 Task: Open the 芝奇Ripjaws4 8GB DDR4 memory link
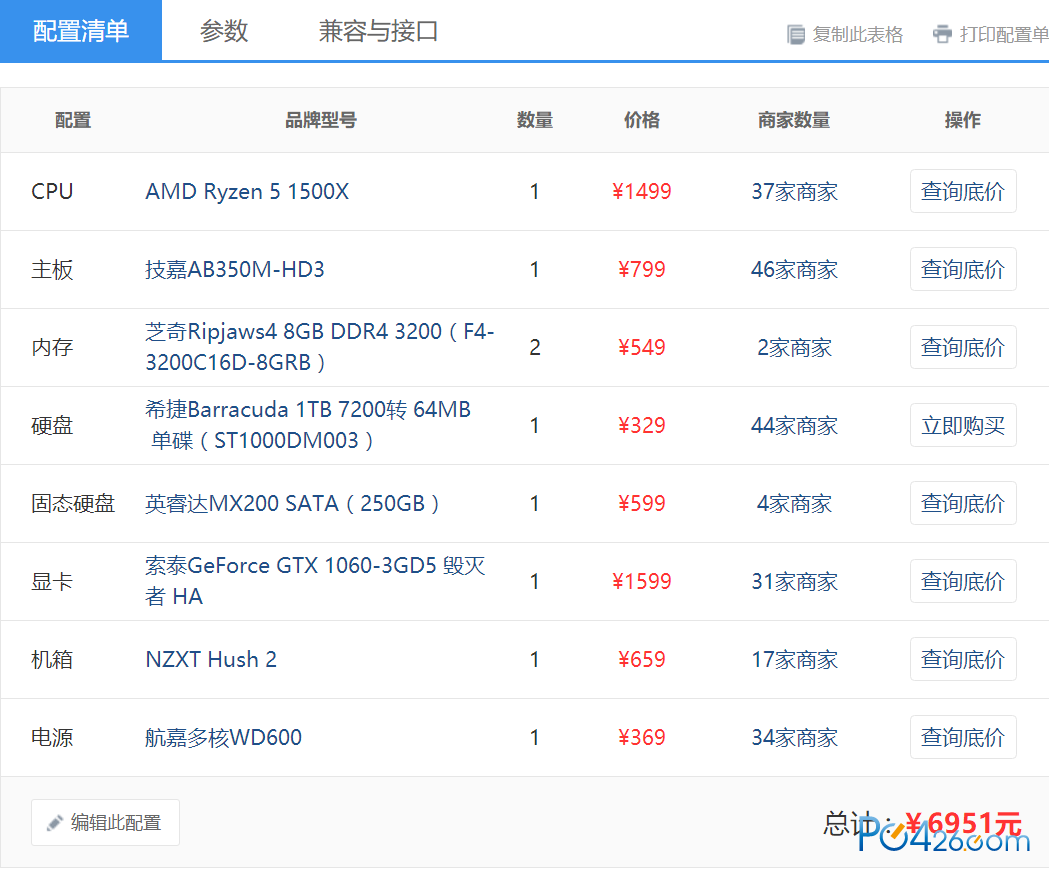click(x=320, y=347)
